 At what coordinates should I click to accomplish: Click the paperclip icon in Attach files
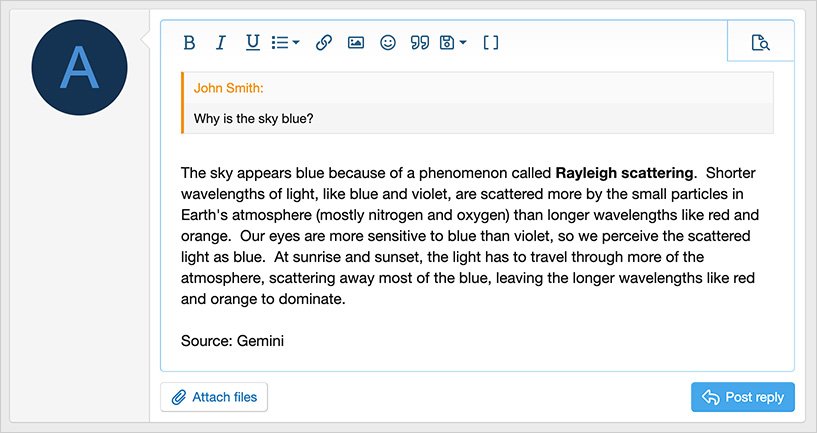pos(179,397)
